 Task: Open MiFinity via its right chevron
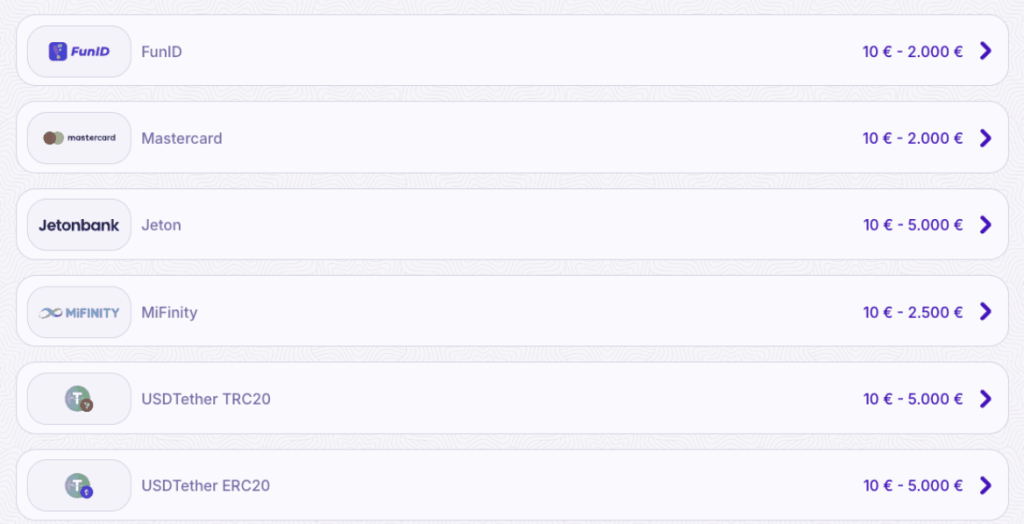pos(985,312)
